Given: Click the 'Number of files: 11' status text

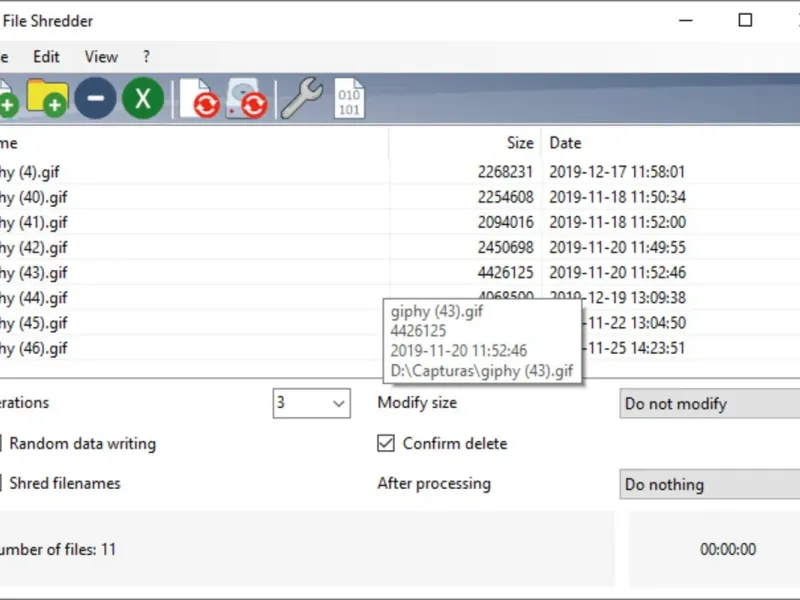Looking at the screenshot, I should (x=58, y=549).
